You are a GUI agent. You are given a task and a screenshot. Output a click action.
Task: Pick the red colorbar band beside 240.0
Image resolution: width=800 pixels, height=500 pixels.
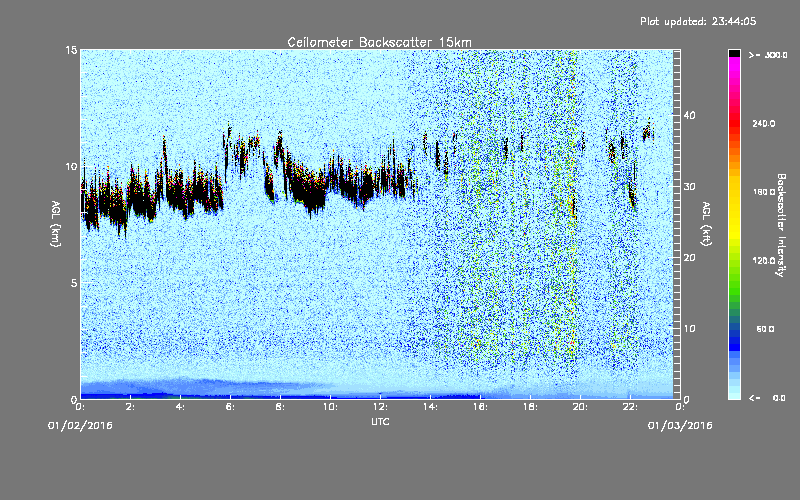click(x=734, y=124)
